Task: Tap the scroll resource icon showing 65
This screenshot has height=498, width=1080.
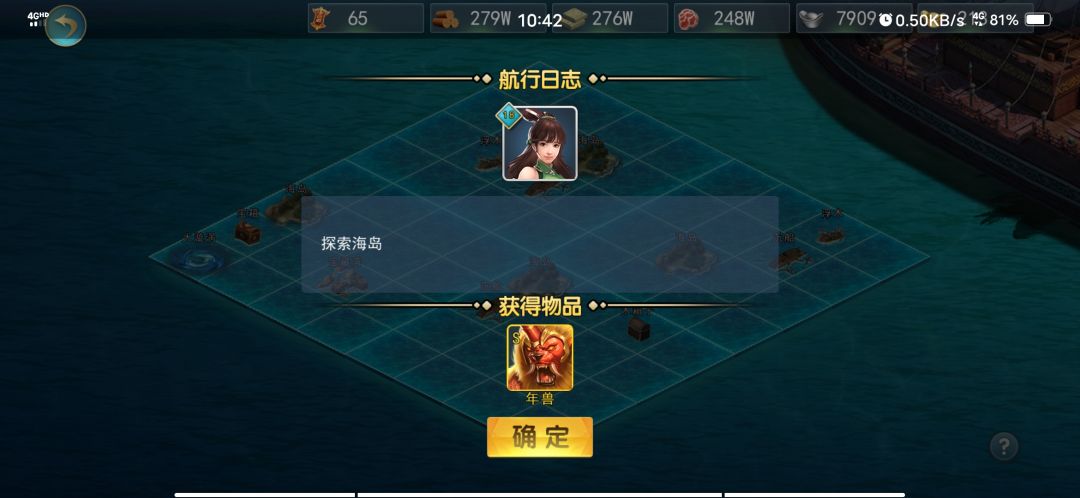Action: pos(320,19)
